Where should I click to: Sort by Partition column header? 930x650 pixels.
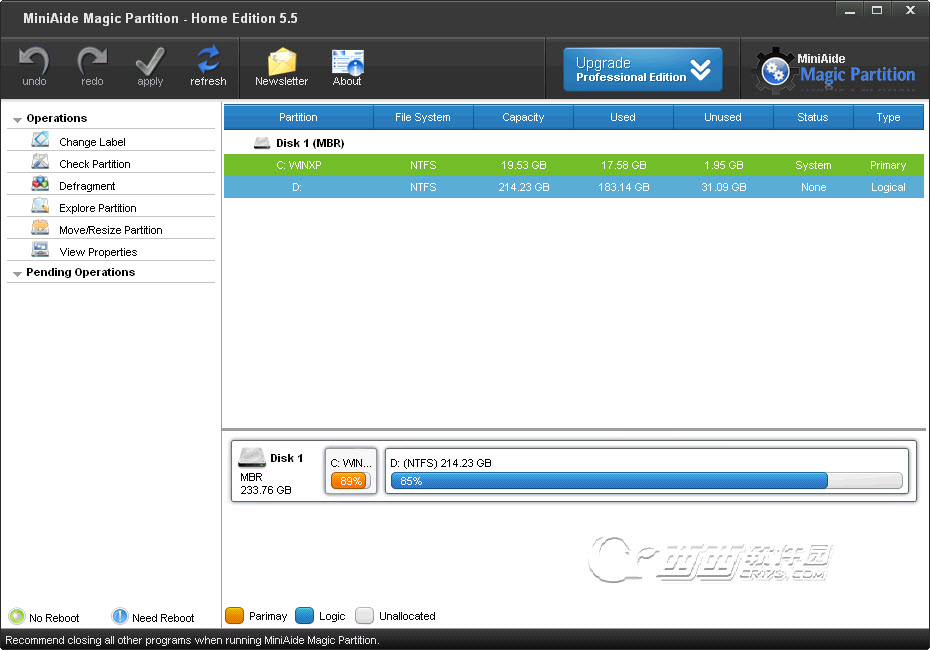[298, 117]
